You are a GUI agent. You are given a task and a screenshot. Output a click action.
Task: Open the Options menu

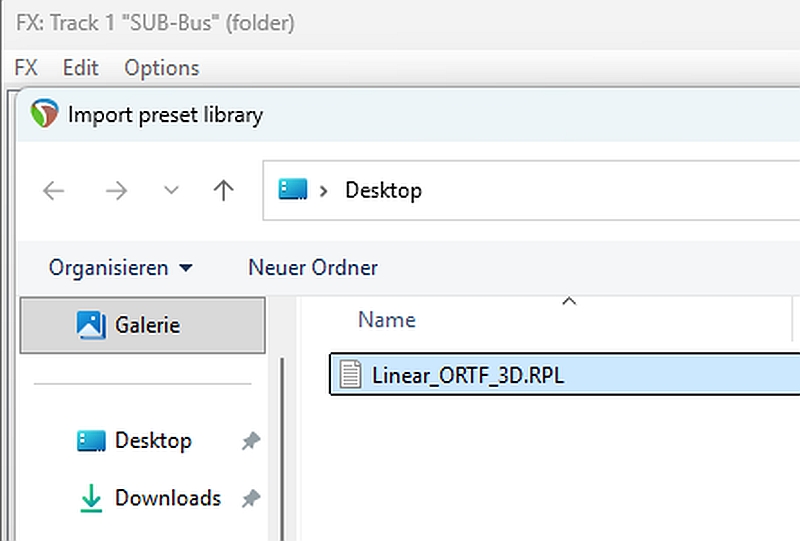click(162, 68)
